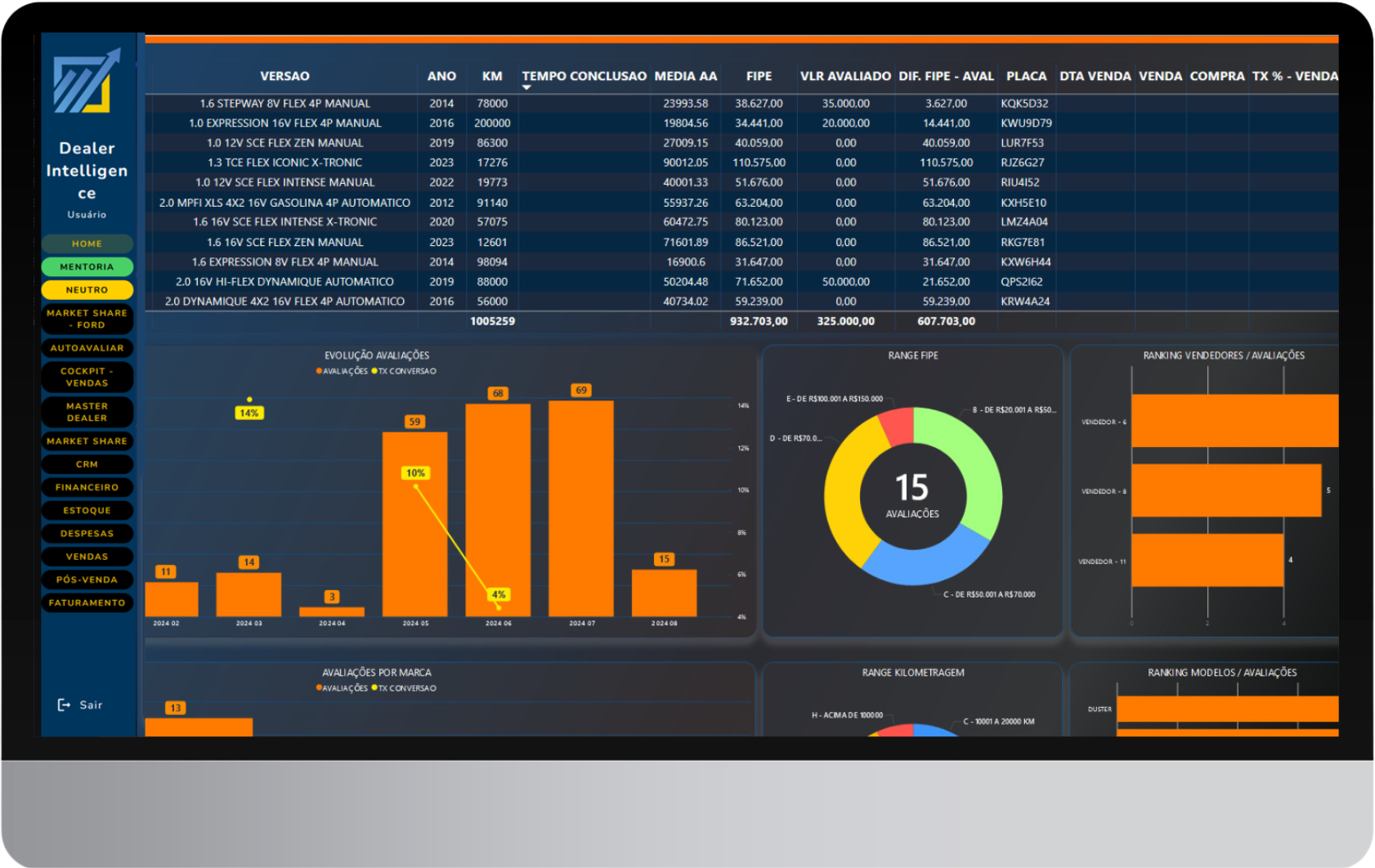Click the Sair logout label
Screen dimensions: 1375x868
tap(91, 705)
